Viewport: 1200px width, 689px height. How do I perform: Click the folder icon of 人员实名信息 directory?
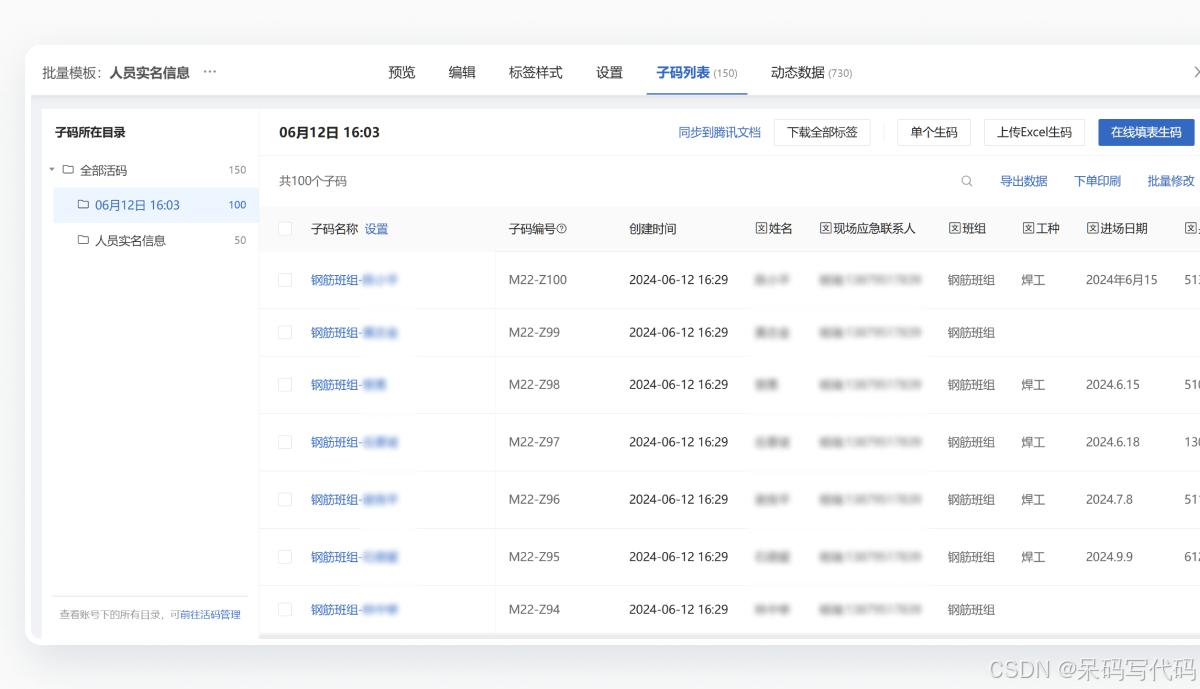coord(84,240)
